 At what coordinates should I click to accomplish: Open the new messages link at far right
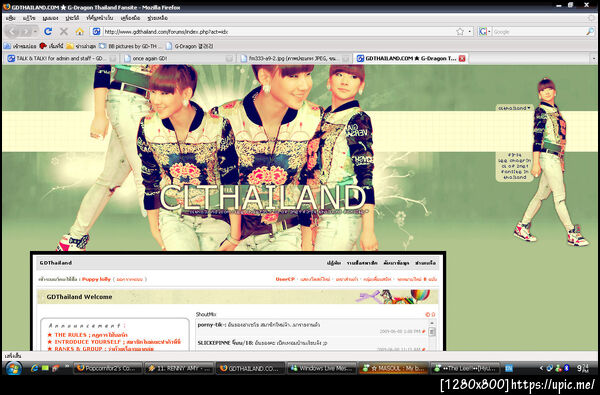click(417, 279)
